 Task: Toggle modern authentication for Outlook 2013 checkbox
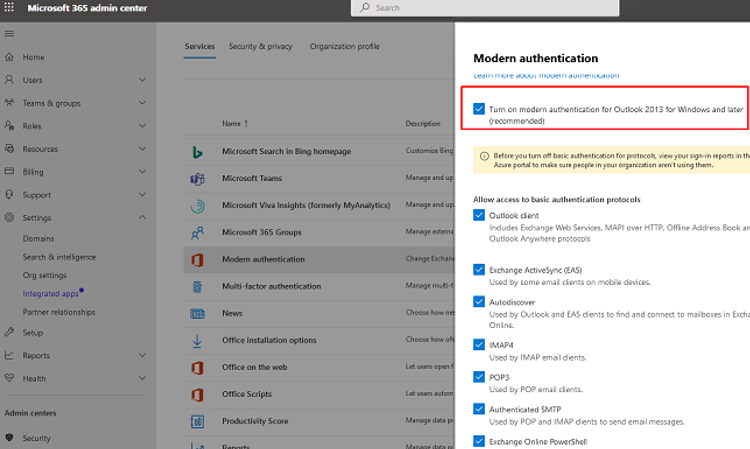(479, 109)
